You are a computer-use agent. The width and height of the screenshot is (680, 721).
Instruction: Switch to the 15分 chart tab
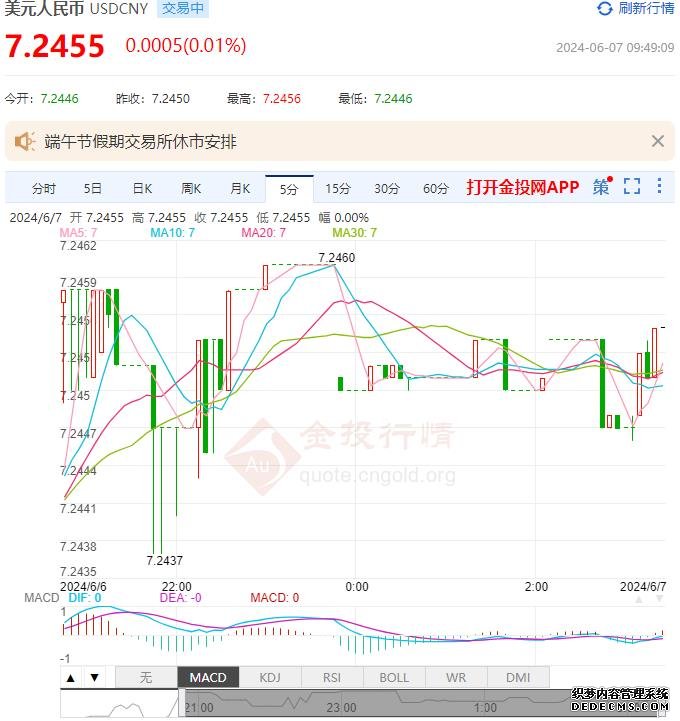[338, 189]
